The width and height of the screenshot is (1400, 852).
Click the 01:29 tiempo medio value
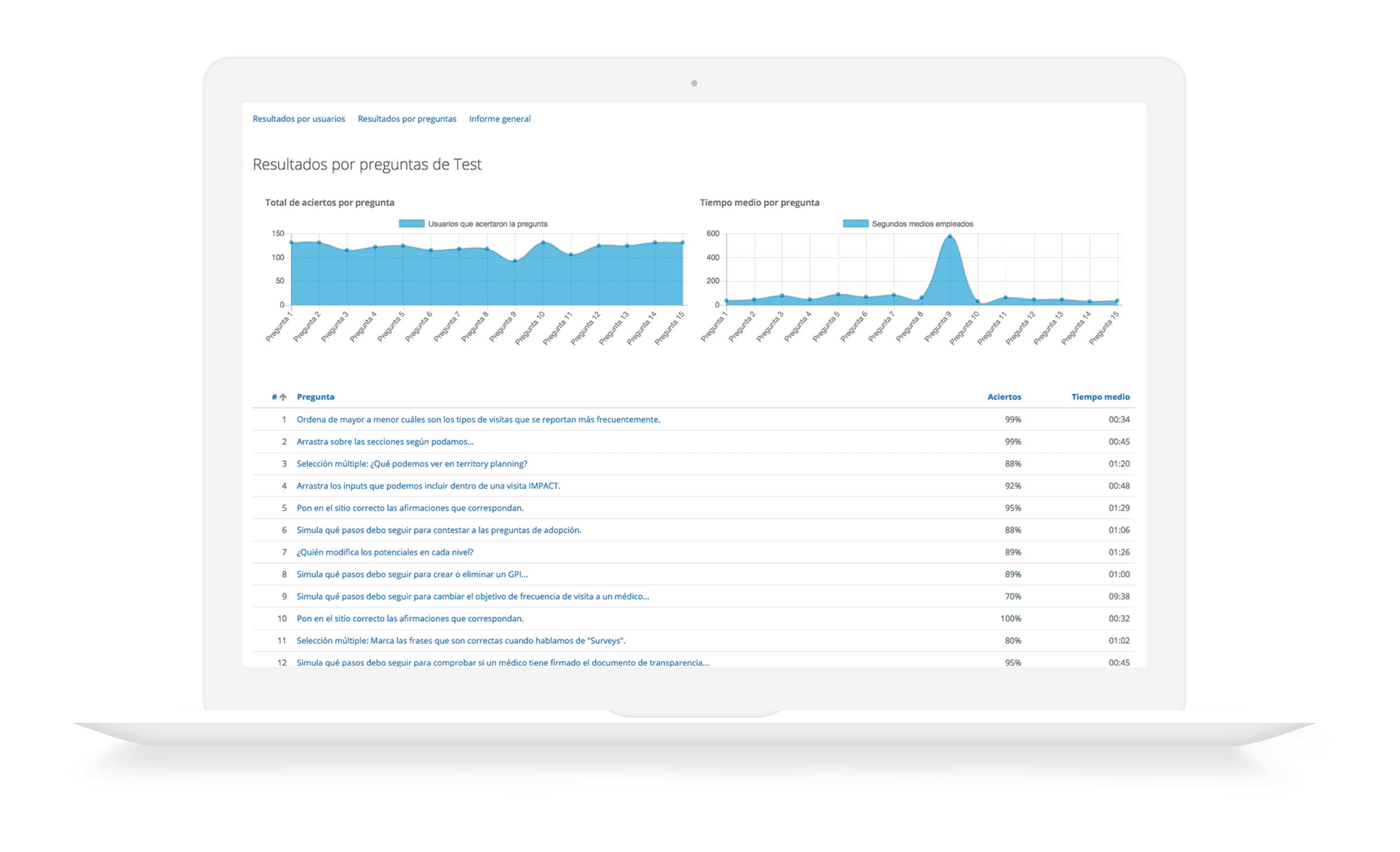[1119, 508]
